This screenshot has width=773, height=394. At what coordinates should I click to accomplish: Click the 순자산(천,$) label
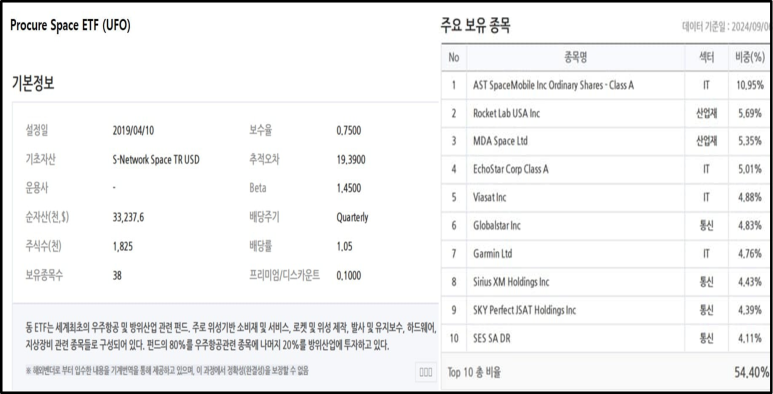47,217
